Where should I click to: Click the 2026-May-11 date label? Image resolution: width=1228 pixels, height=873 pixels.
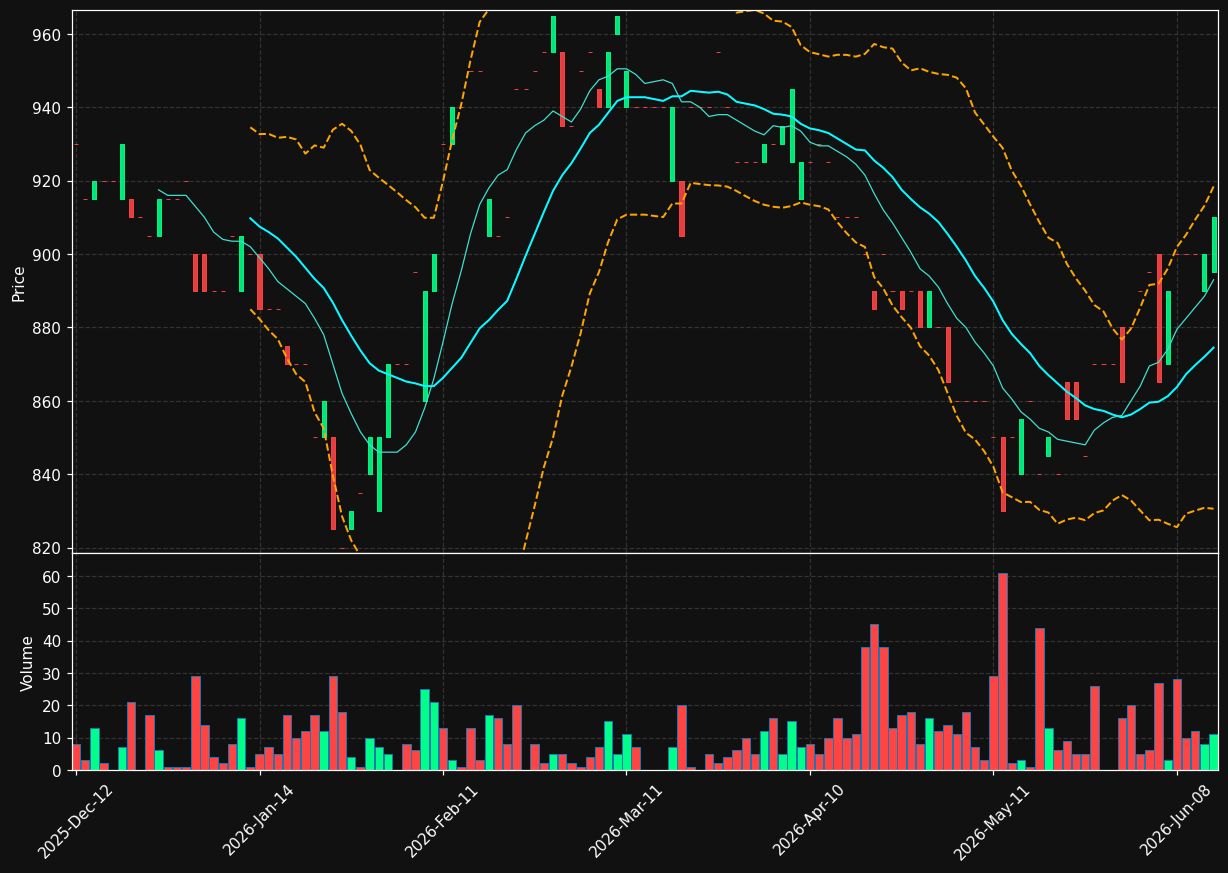(x=991, y=821)
